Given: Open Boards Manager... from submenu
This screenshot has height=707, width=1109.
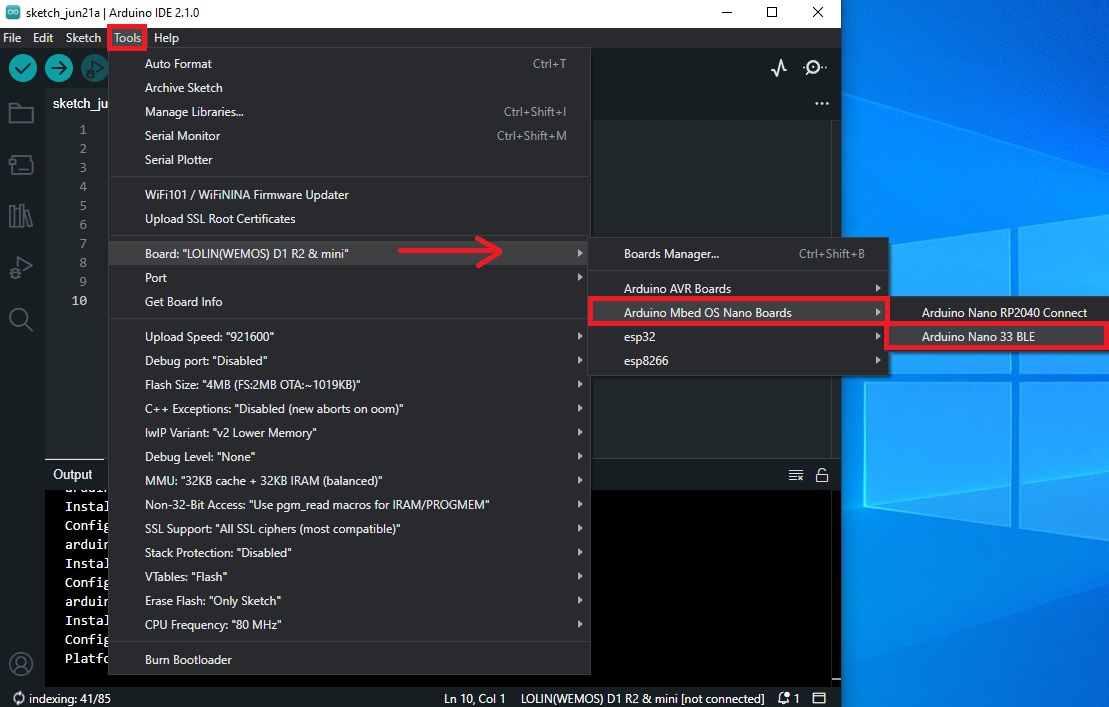Looking at the screenshot, I should 738,254.
